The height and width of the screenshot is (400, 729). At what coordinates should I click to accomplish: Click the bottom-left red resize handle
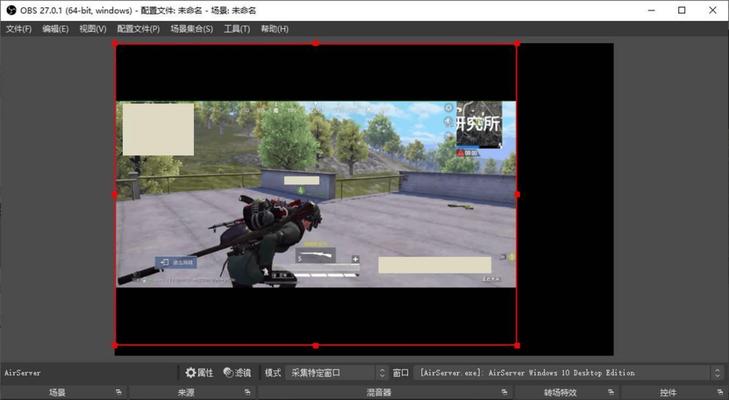pyautogui.click(x=115, y=346)
